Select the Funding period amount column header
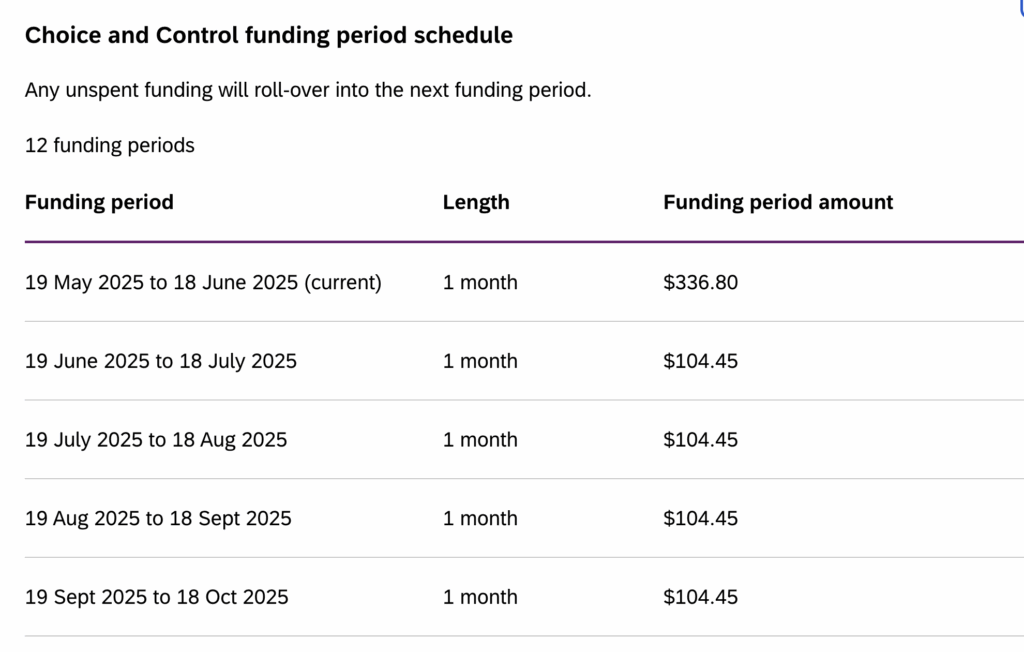 [778, 202]
